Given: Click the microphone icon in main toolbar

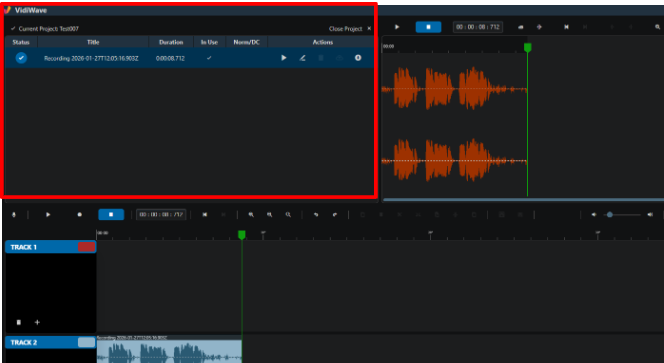Looking at the screenshot, I should [14, 215].
